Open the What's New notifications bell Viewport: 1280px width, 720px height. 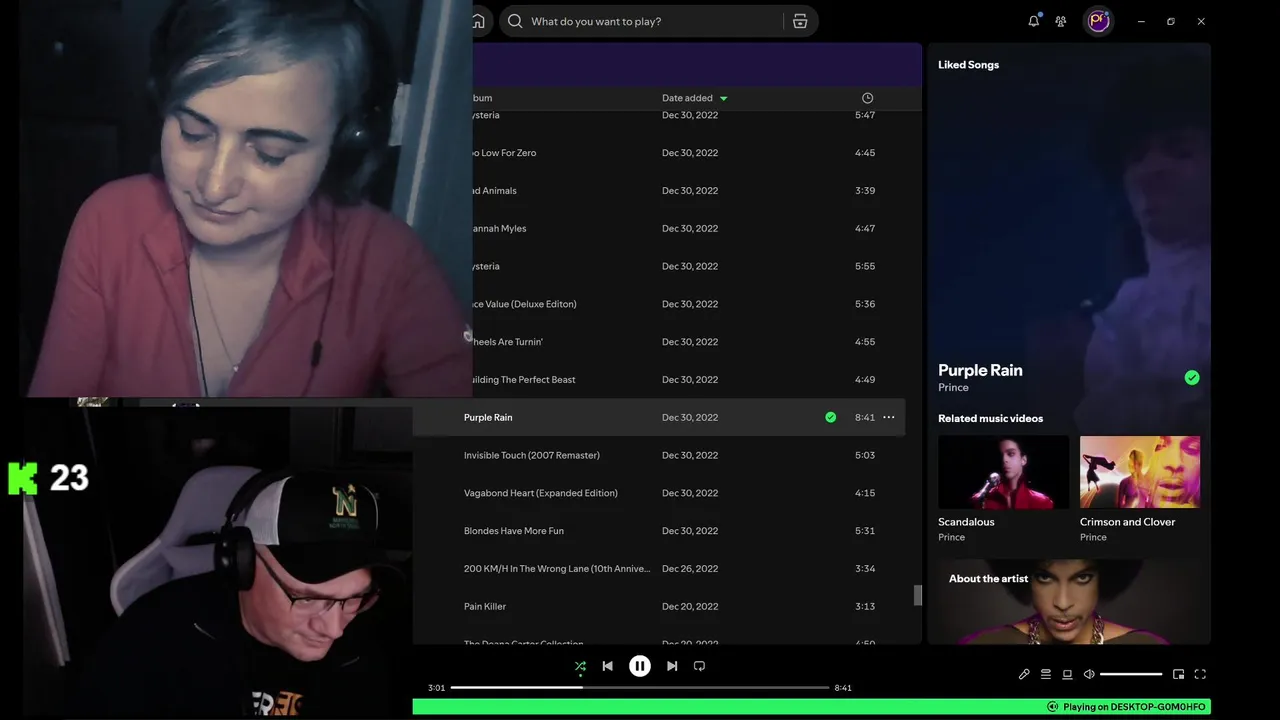click(1033, 21)
